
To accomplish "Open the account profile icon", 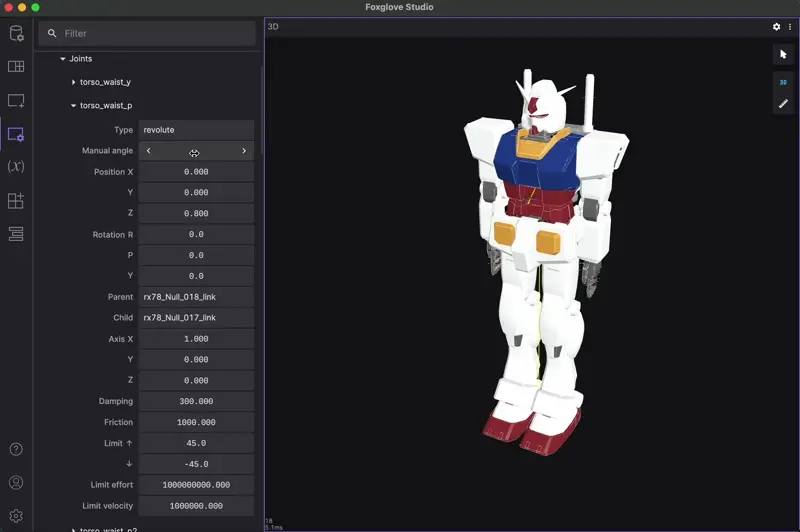I will click(16, 483).
